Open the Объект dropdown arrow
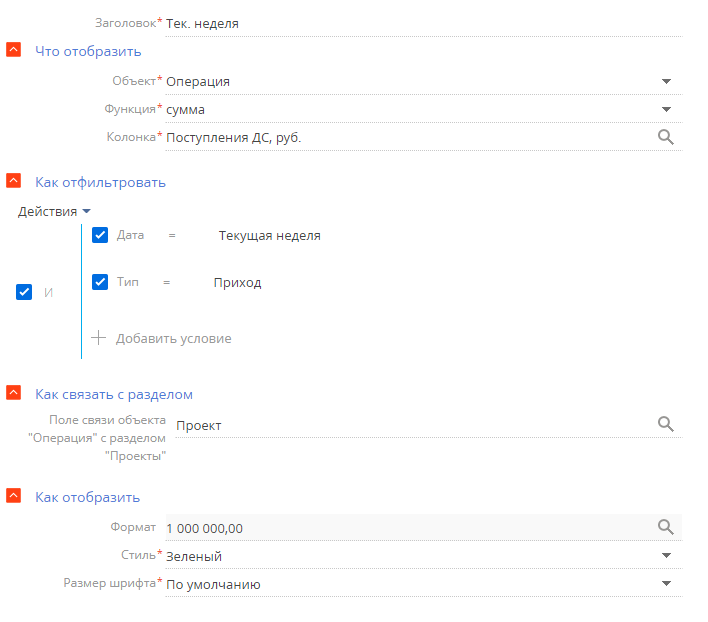708x622 pixels. (666, 82)
